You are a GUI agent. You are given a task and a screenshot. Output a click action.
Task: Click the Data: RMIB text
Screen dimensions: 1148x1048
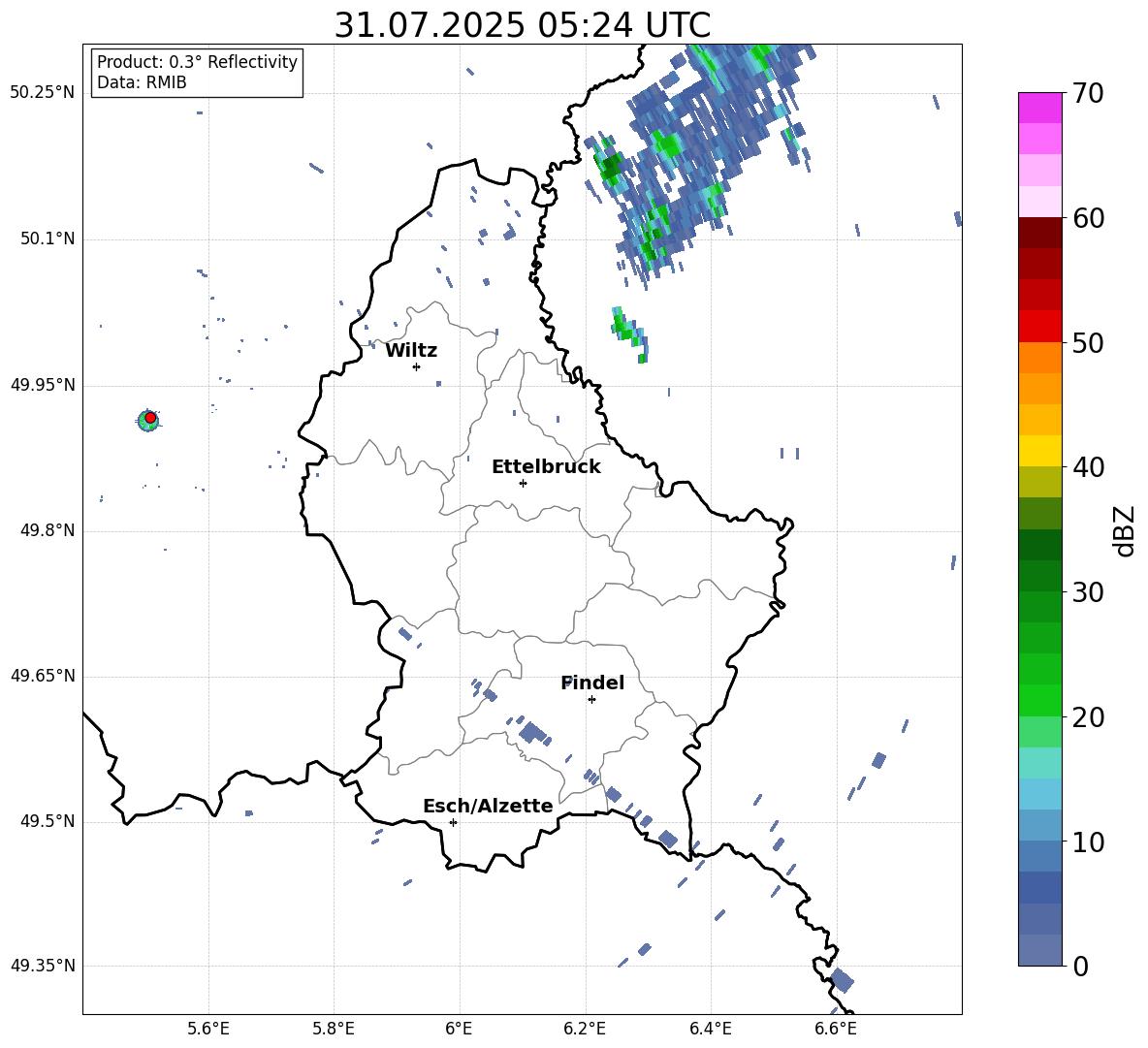[142, 82]
